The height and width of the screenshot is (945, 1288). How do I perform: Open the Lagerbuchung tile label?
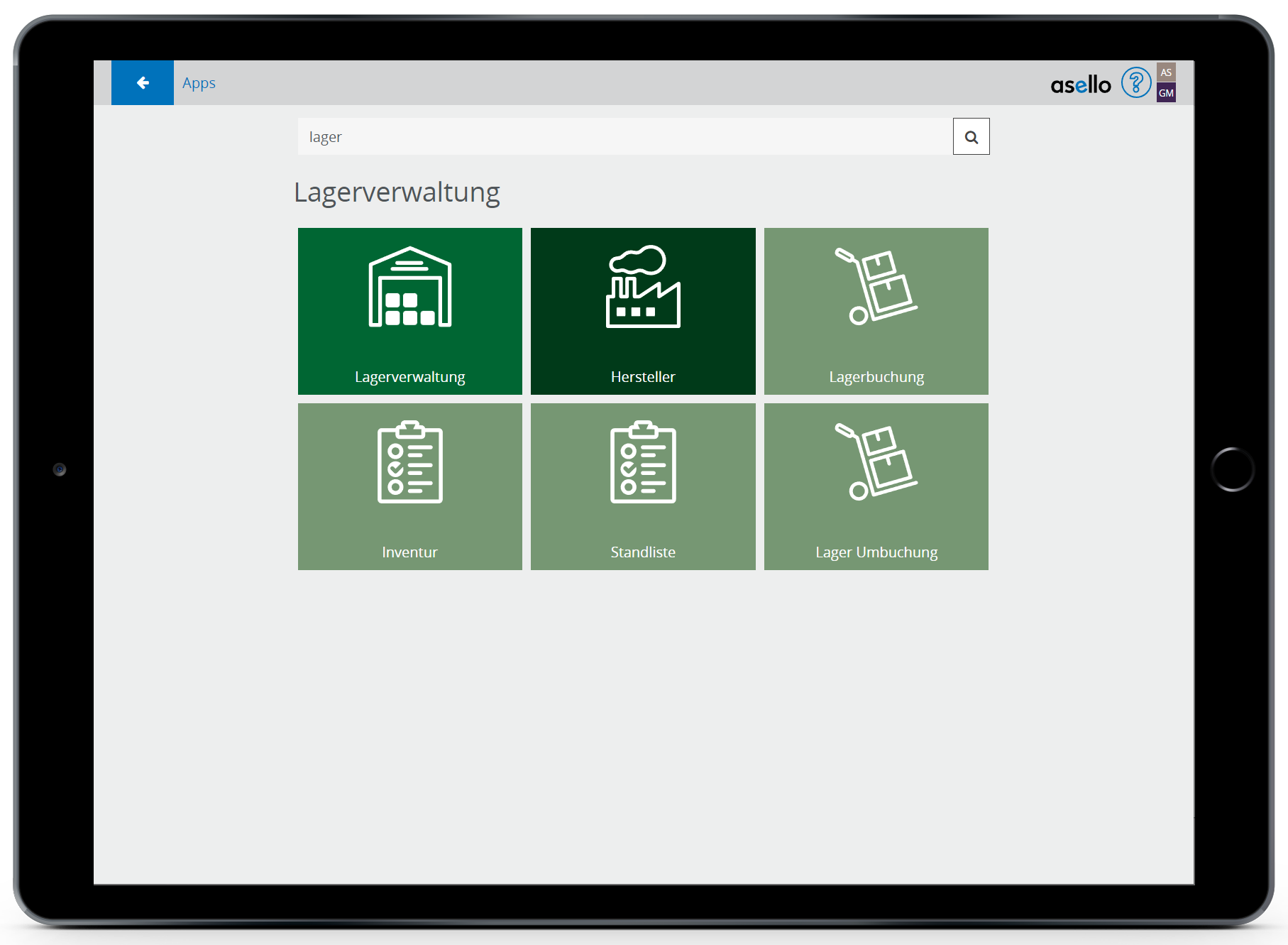click(876, 377)
